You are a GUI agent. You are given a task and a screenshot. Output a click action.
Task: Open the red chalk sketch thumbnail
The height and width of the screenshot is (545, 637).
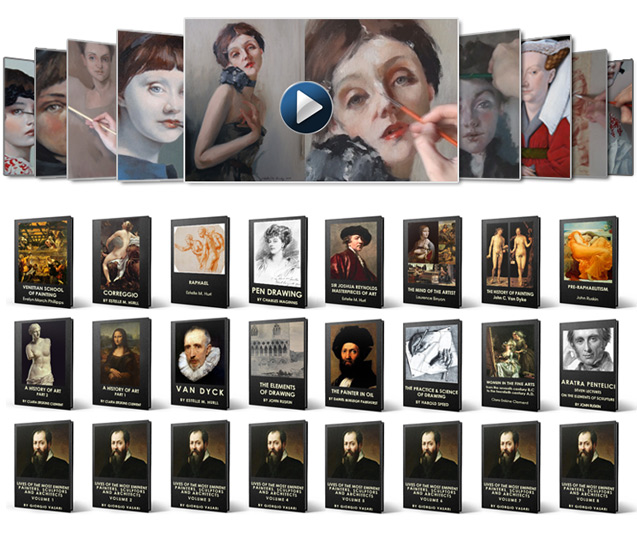pos(590,113)
